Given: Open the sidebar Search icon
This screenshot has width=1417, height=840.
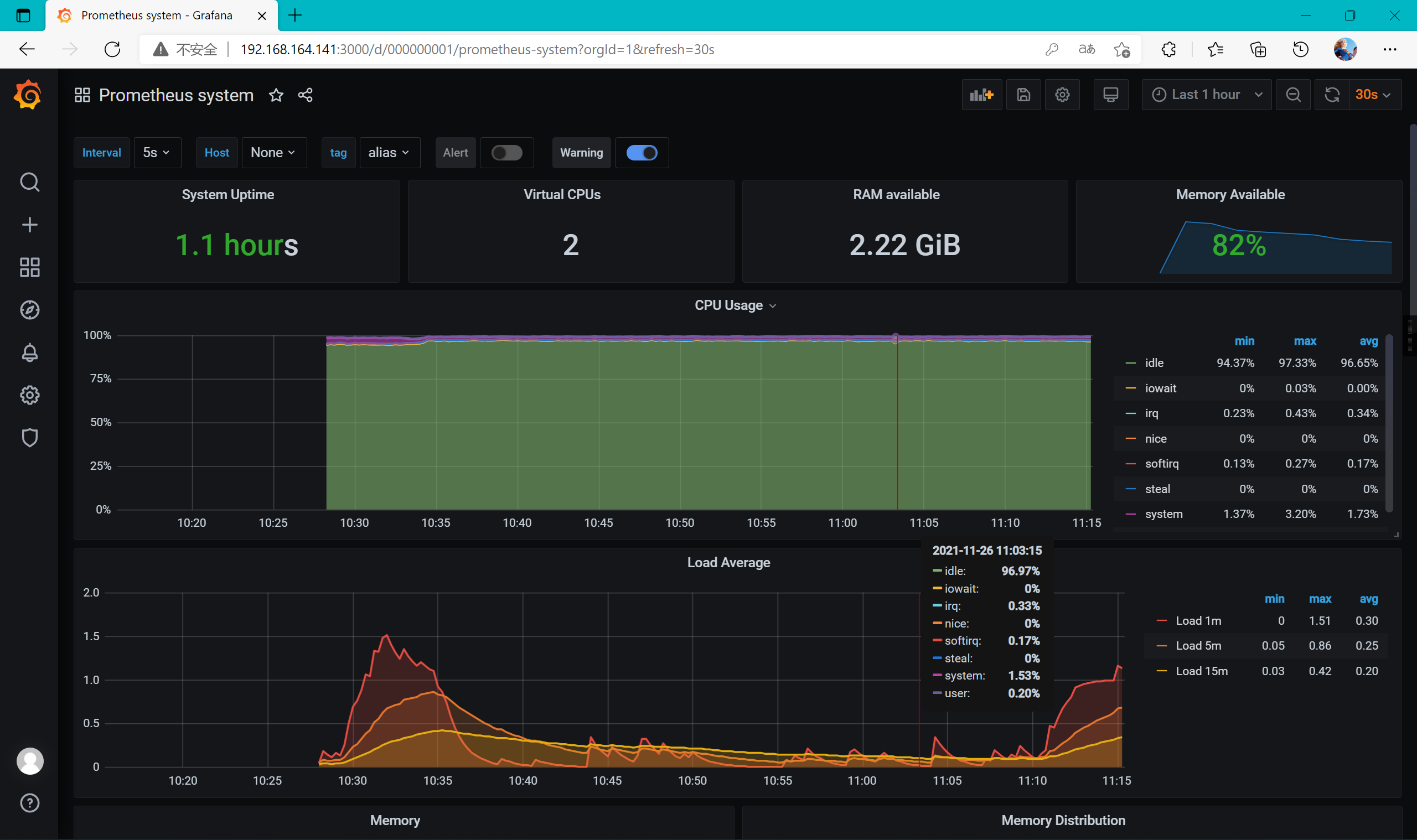Looking at the screenshot, I should pyautogui.click(x=29, y=182).
